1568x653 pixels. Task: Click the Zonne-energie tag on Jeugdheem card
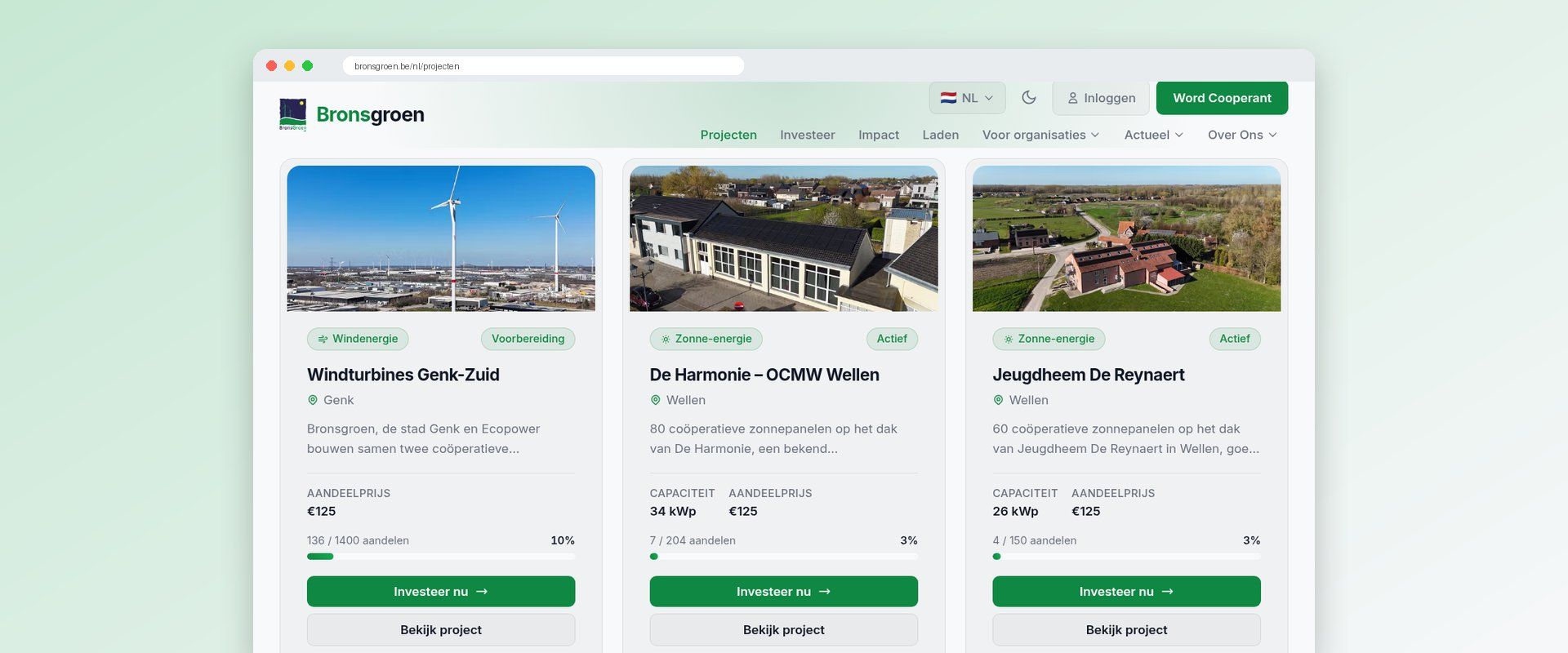[x=1049, y=339]
